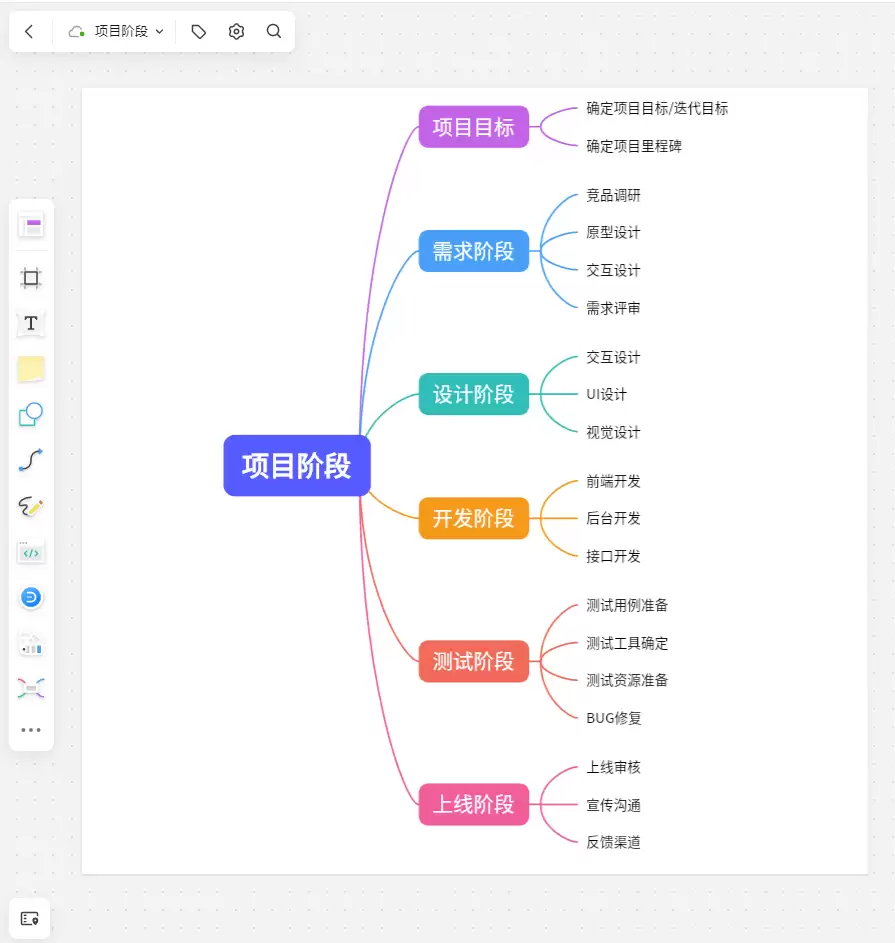Viewport: 895px width, 943px height.
Task: Open the 项目阶段 title dropdown
Action: 116,31
